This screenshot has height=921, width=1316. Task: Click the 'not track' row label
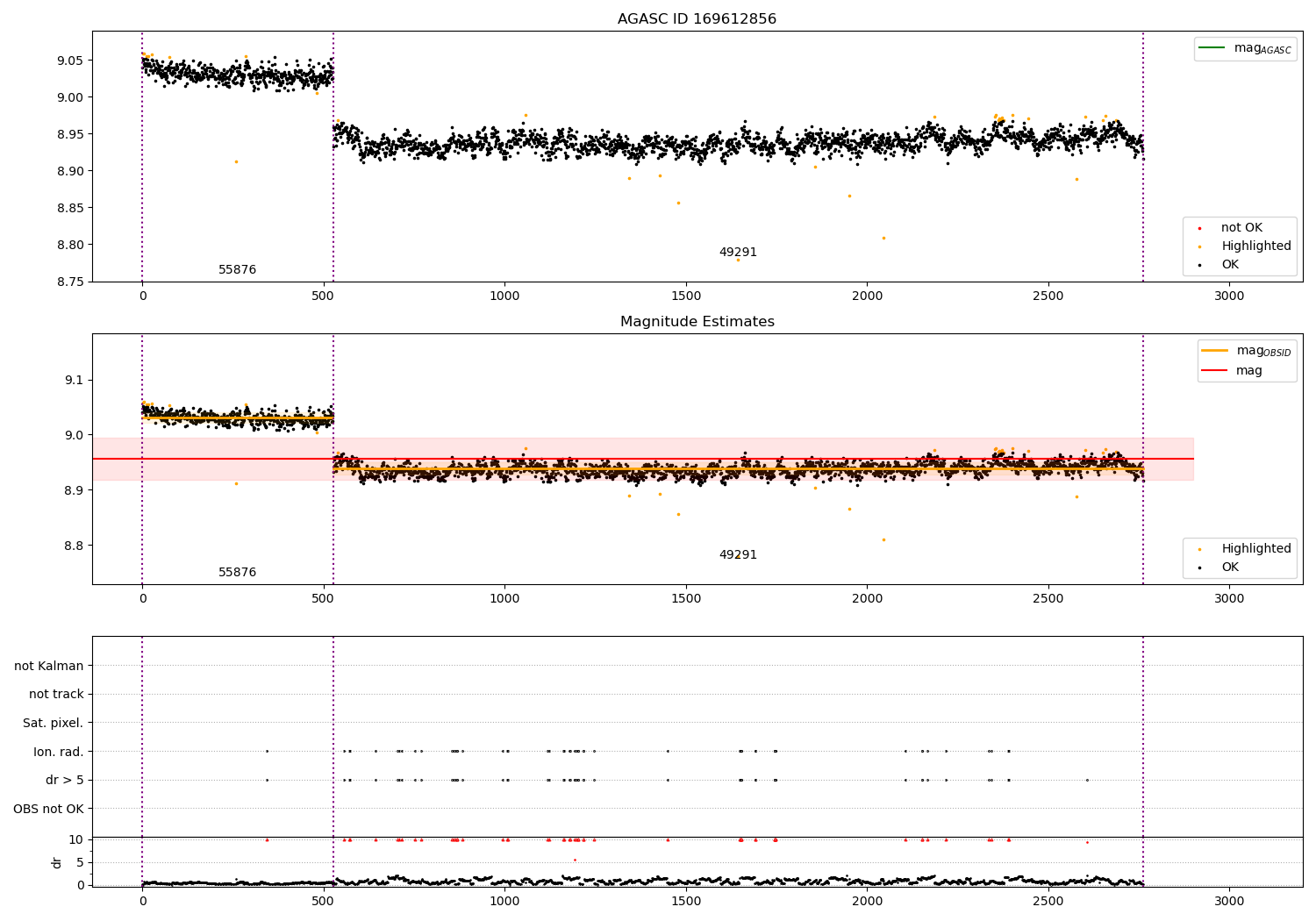56,694
